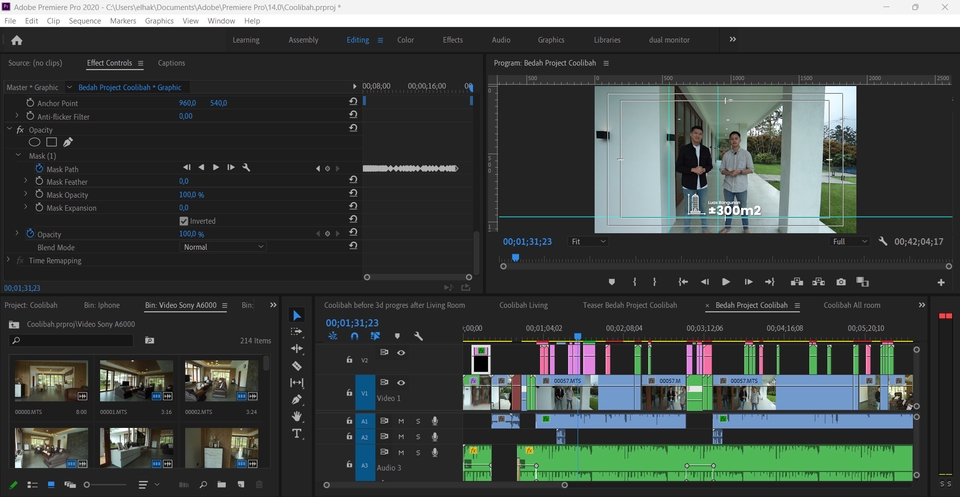Collapse the Mask (1) group
Image resolution: width=960 pixels, height=497 pixels.
pyautogui.click(x=18, y=156)
